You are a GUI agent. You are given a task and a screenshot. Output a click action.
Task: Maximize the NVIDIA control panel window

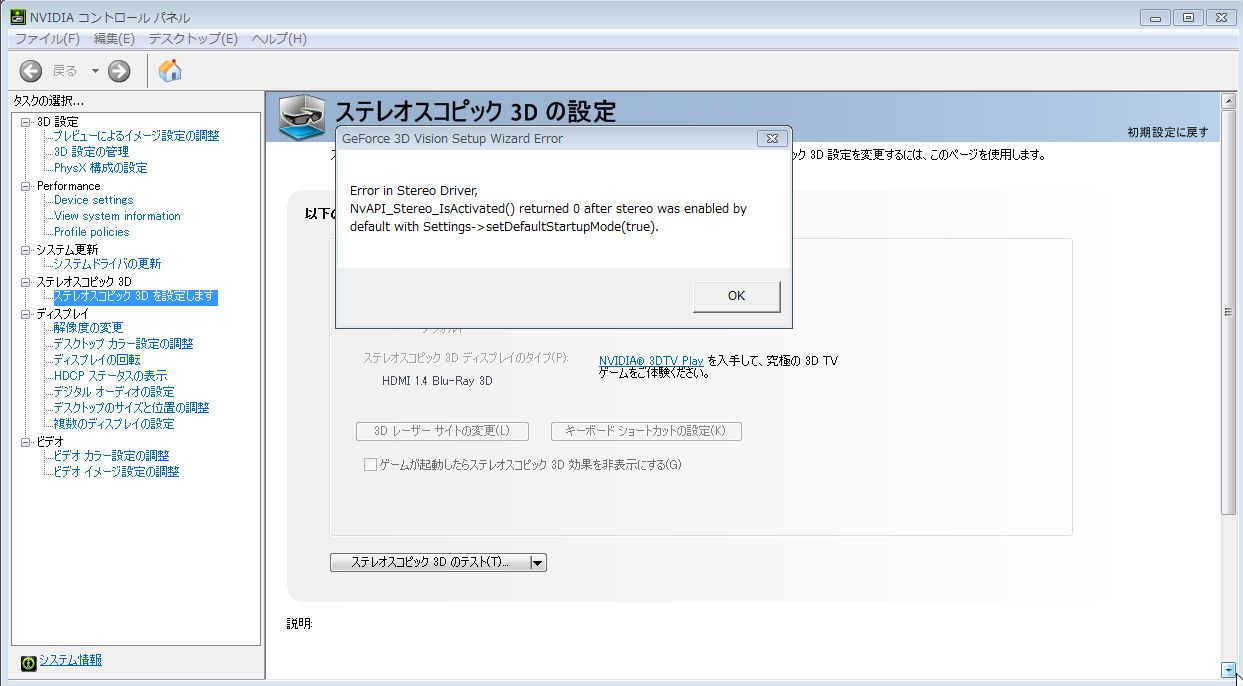tap(1188, 17)
